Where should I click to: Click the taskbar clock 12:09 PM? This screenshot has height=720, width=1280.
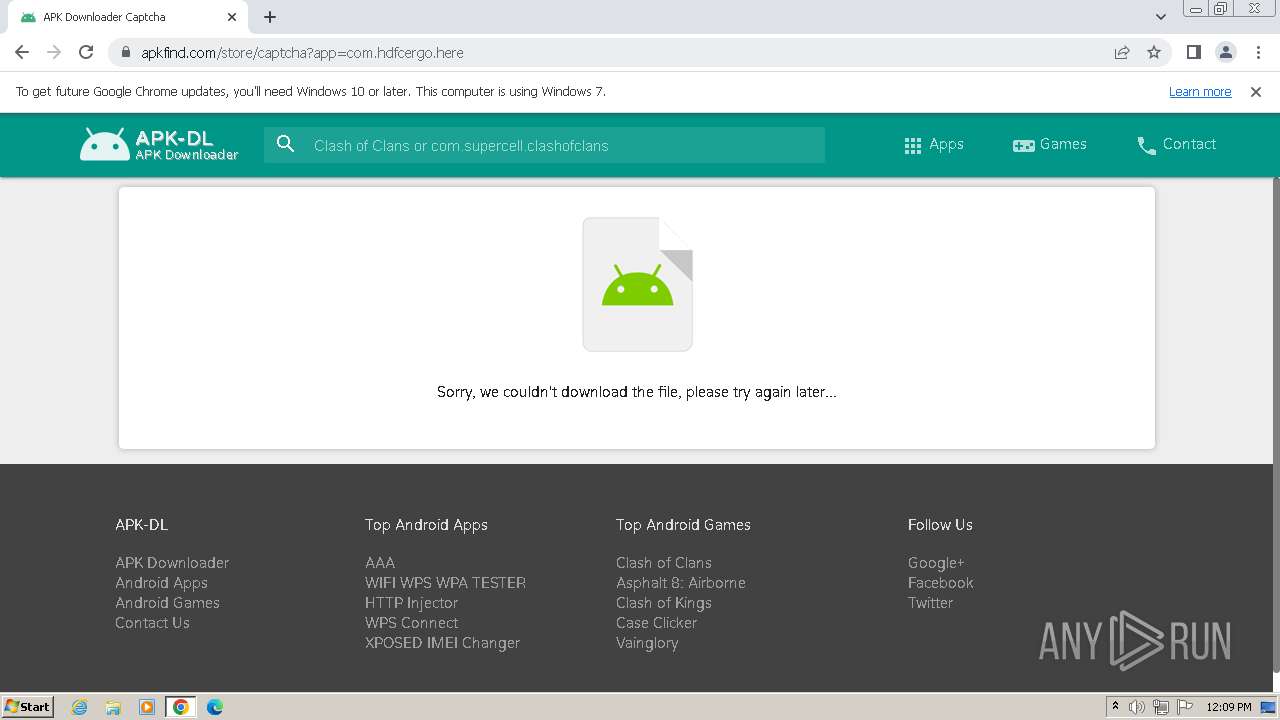point(1229,707)
